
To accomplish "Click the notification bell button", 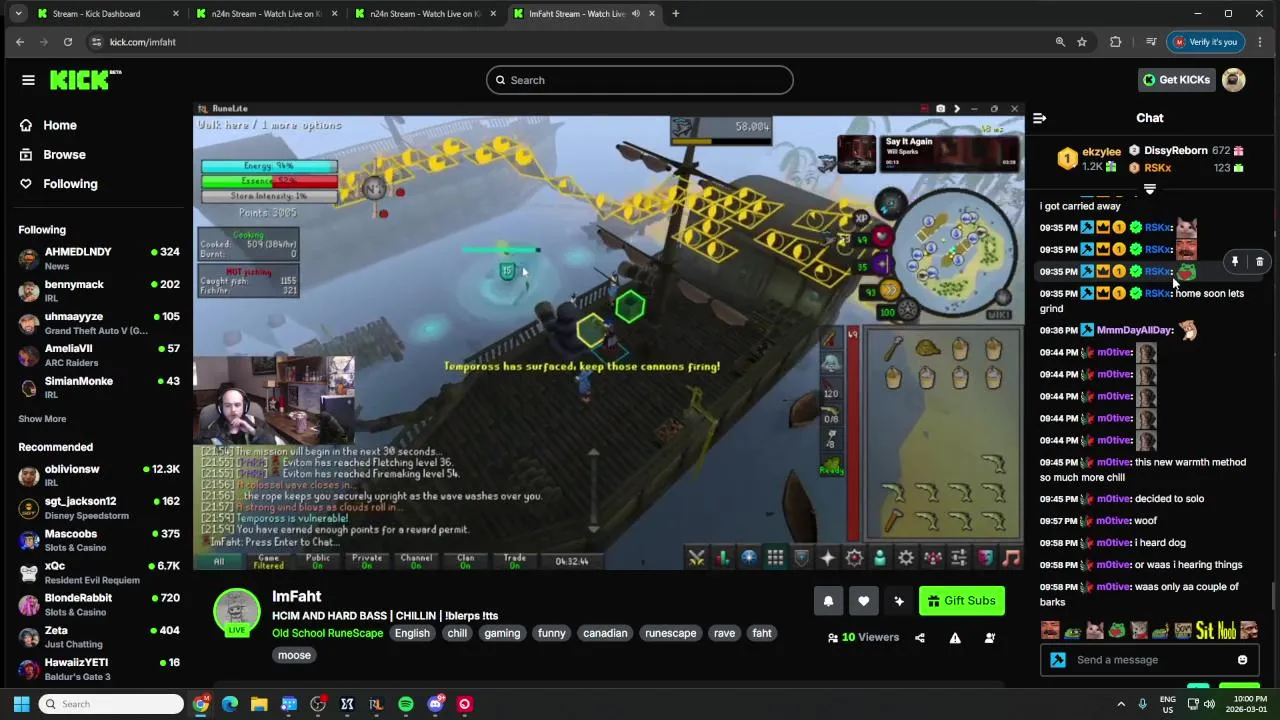I will point(828,601).
